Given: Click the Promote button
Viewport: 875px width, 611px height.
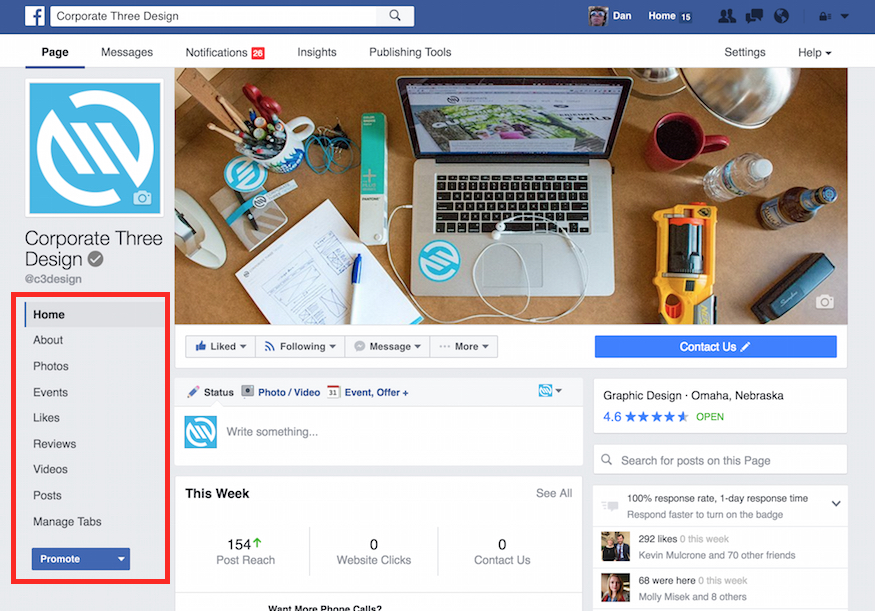Looking at the screenshot, I should pos(71,559).
